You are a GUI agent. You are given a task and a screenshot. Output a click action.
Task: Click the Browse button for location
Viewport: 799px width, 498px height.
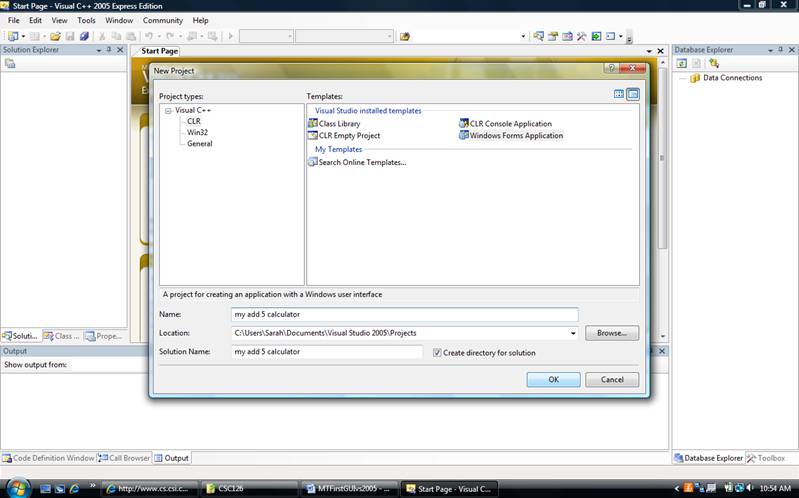[611, 333]
